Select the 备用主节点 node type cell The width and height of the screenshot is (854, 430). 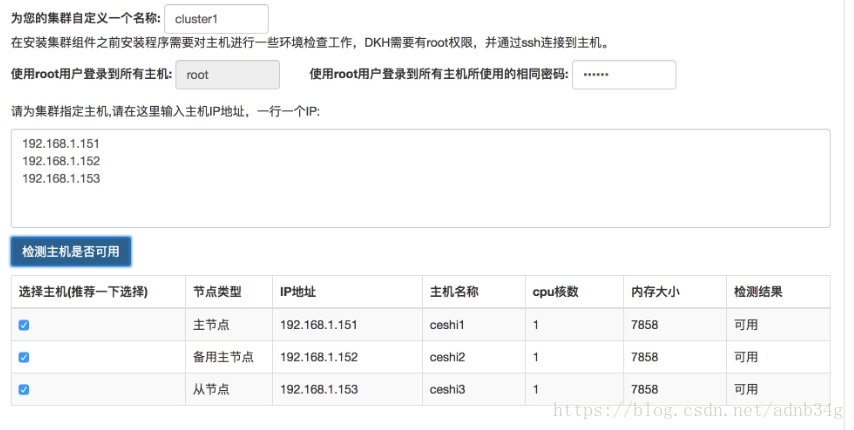tap(223, 357)
